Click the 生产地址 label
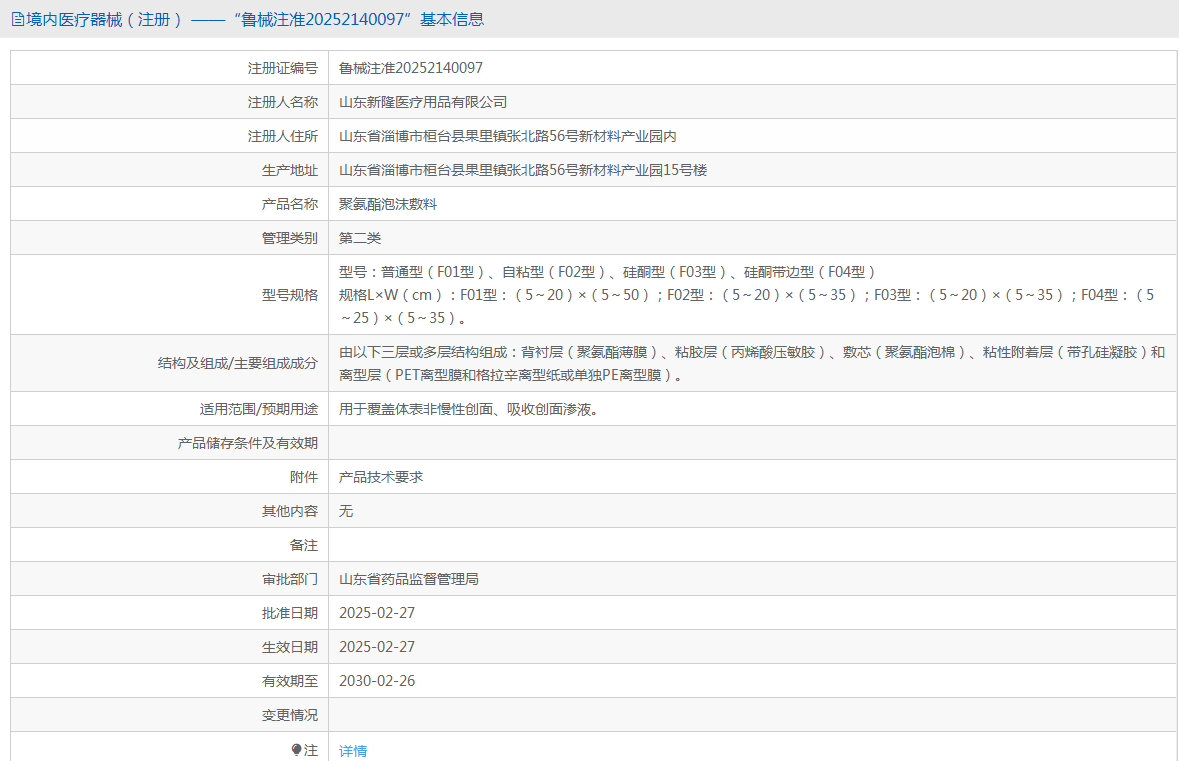 [289, 171]
